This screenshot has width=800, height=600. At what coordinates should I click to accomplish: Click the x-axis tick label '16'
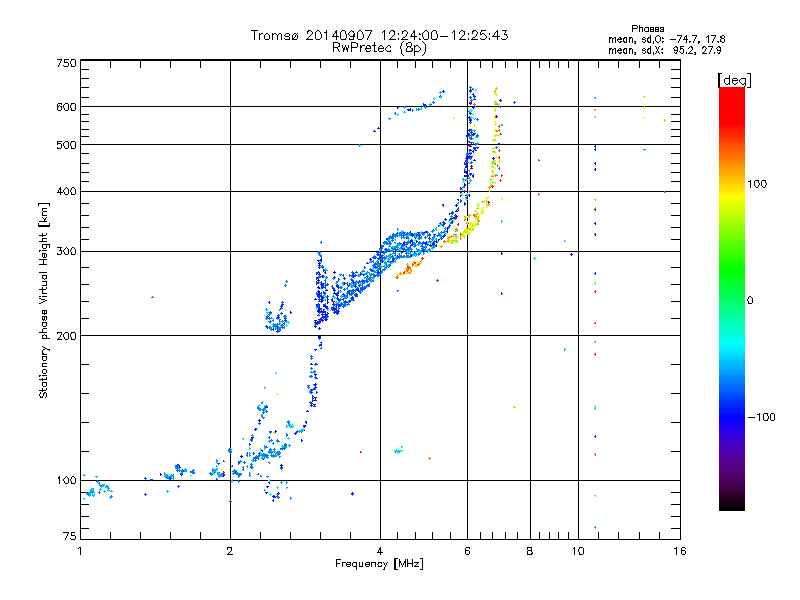[680, 551]
